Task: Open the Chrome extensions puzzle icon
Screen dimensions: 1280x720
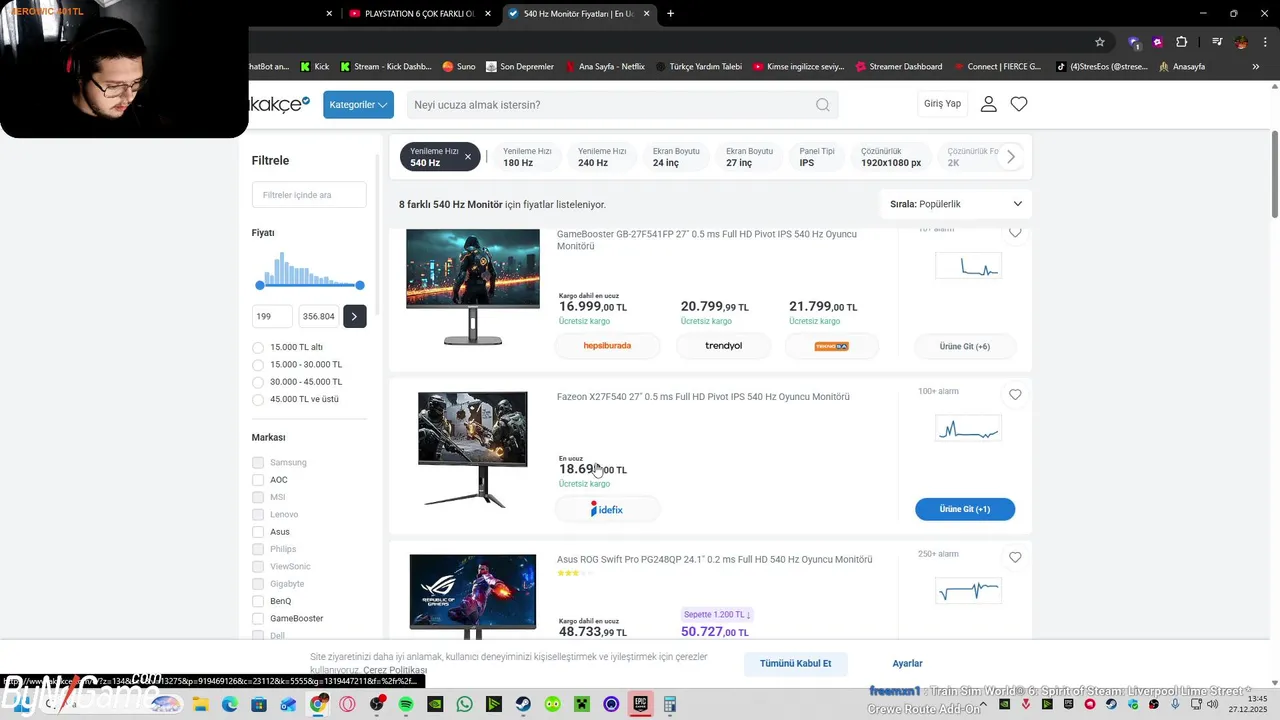Action: [x=1182, y=42]
